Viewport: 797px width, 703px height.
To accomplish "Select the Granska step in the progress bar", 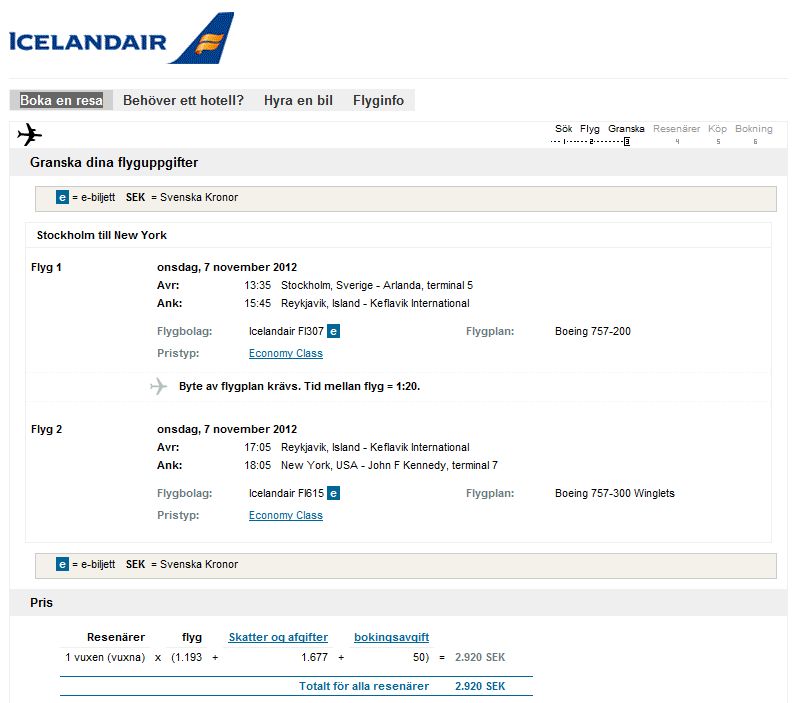I will 626,129.
